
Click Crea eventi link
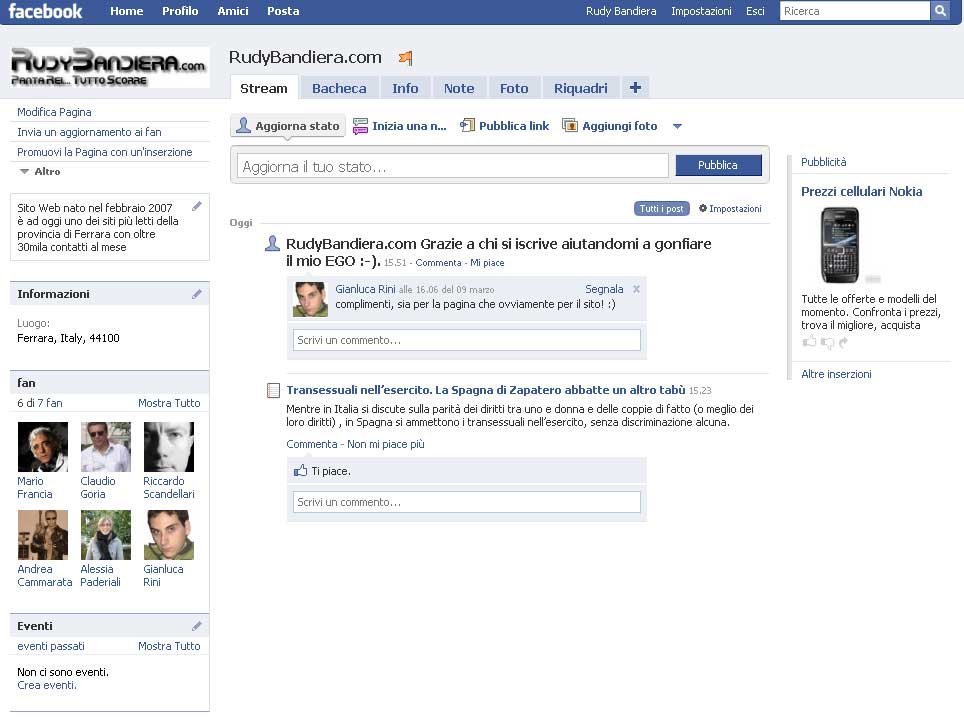(x=47, y=685)
